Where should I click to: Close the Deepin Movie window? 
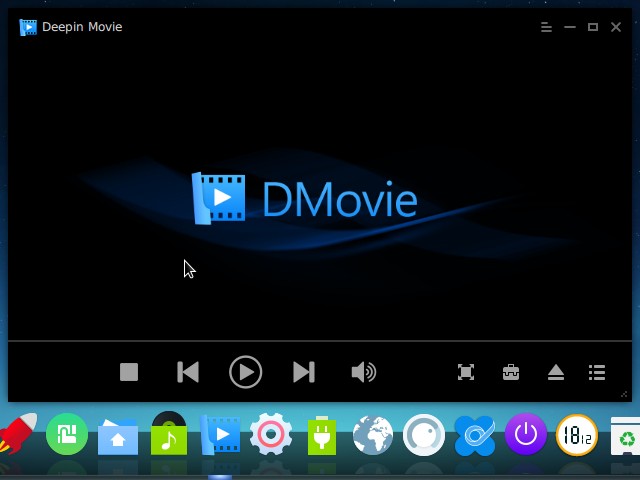(x=616, y=27)
